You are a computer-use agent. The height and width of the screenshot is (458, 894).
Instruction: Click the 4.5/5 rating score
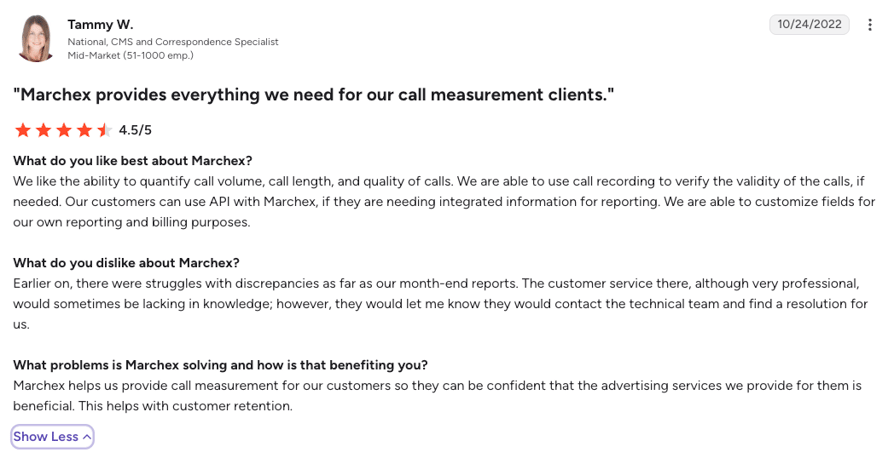click(135, 130)
